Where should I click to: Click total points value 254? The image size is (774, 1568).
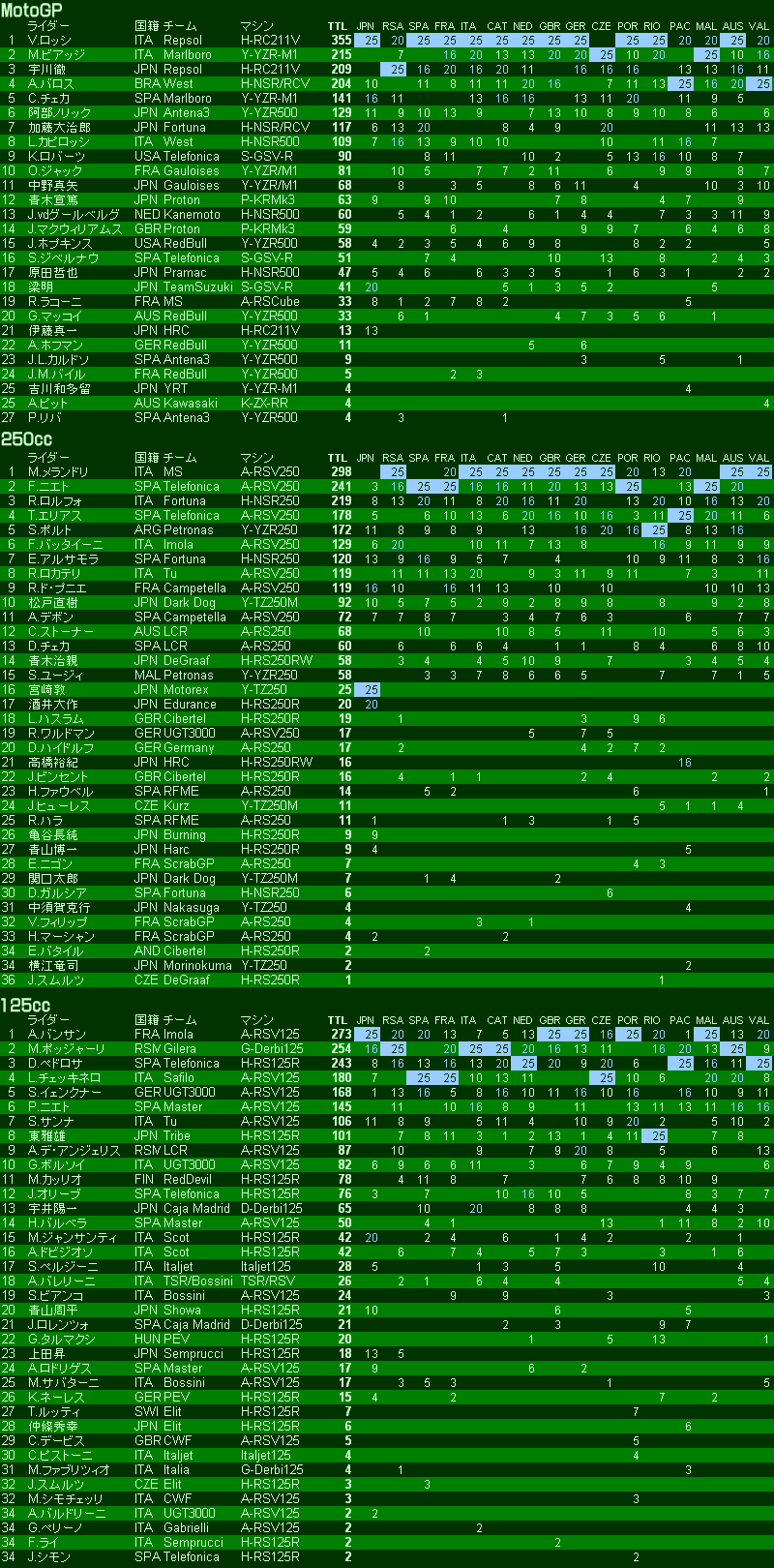tap(341, 1049)
